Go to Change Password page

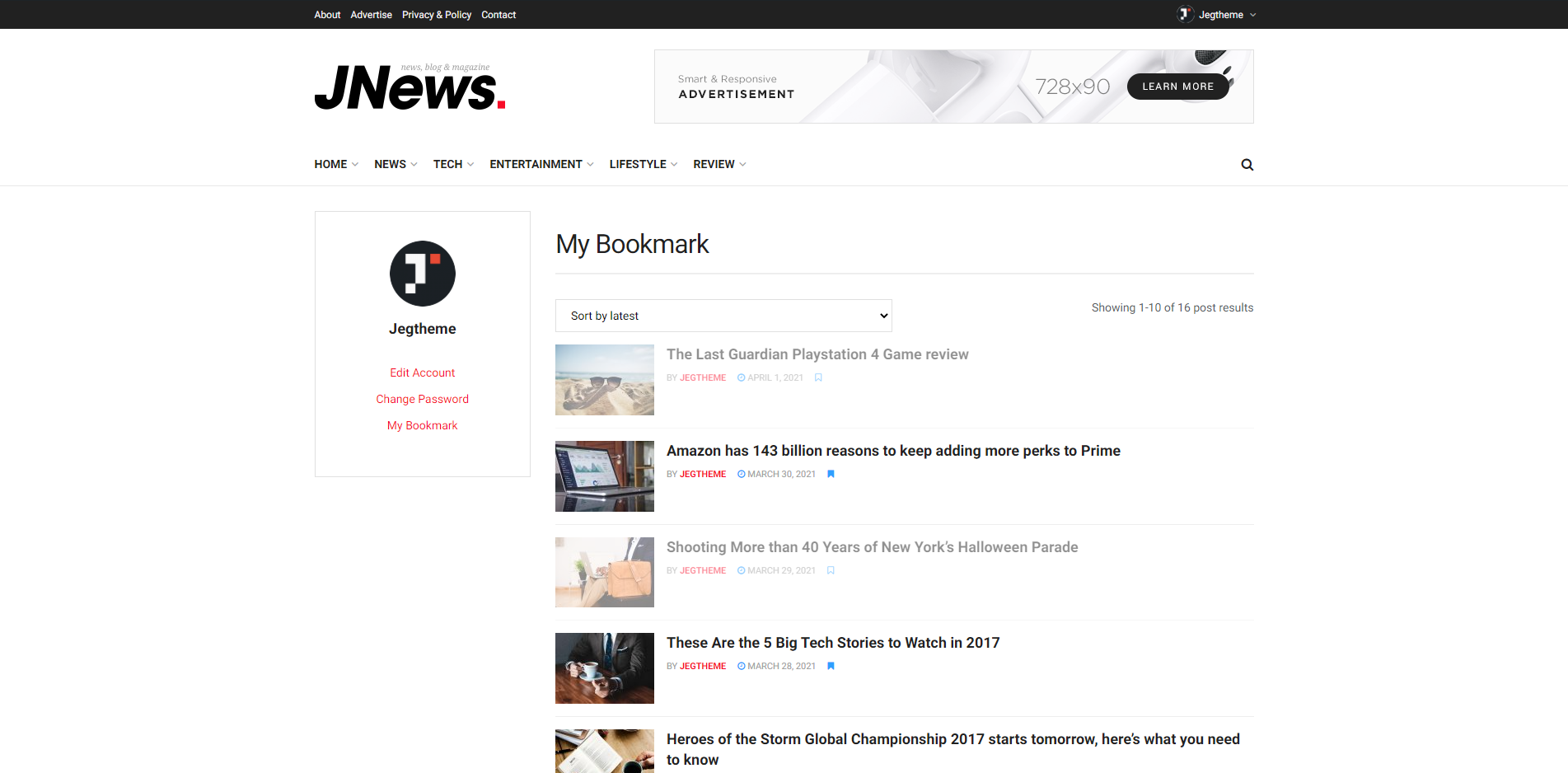point(422,399)
